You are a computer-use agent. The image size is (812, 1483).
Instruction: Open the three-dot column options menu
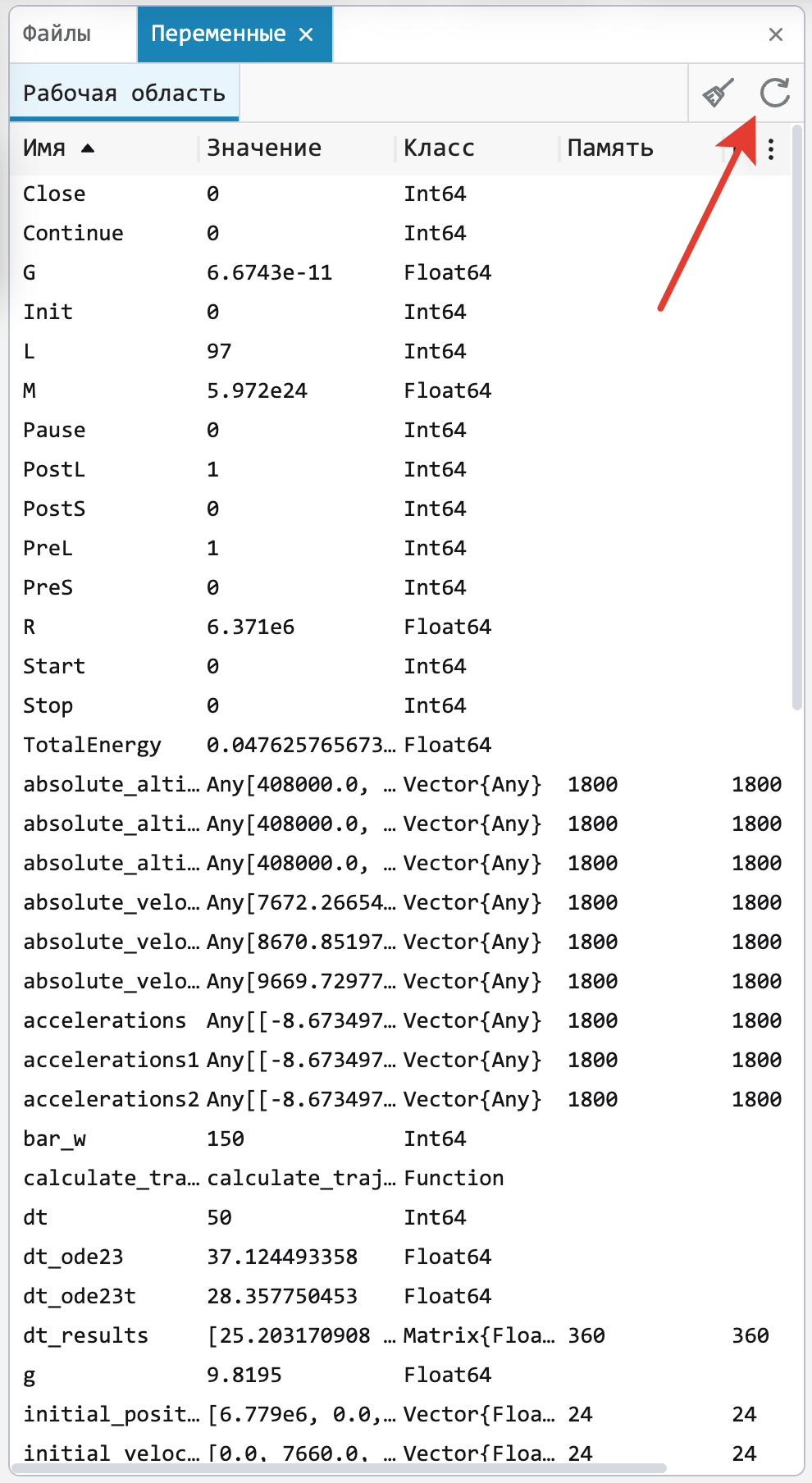click(771, 148)
